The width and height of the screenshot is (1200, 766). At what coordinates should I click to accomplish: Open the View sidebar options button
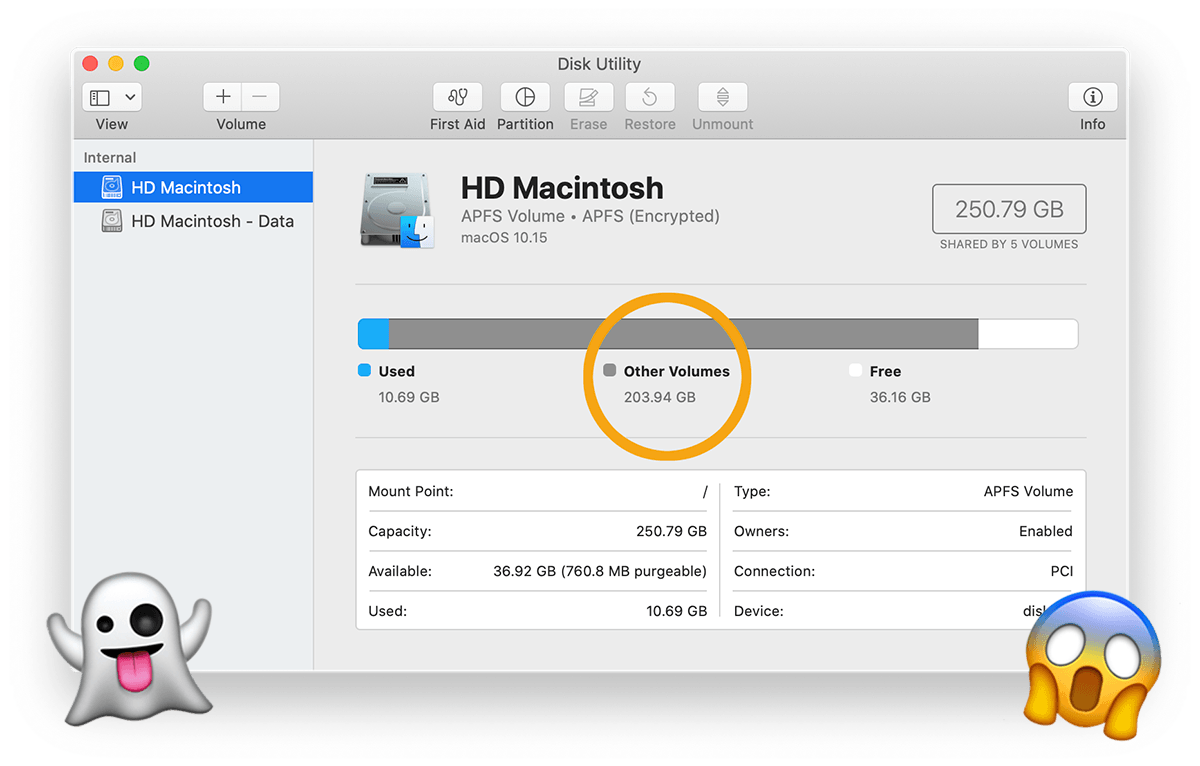tap(112, 98)
